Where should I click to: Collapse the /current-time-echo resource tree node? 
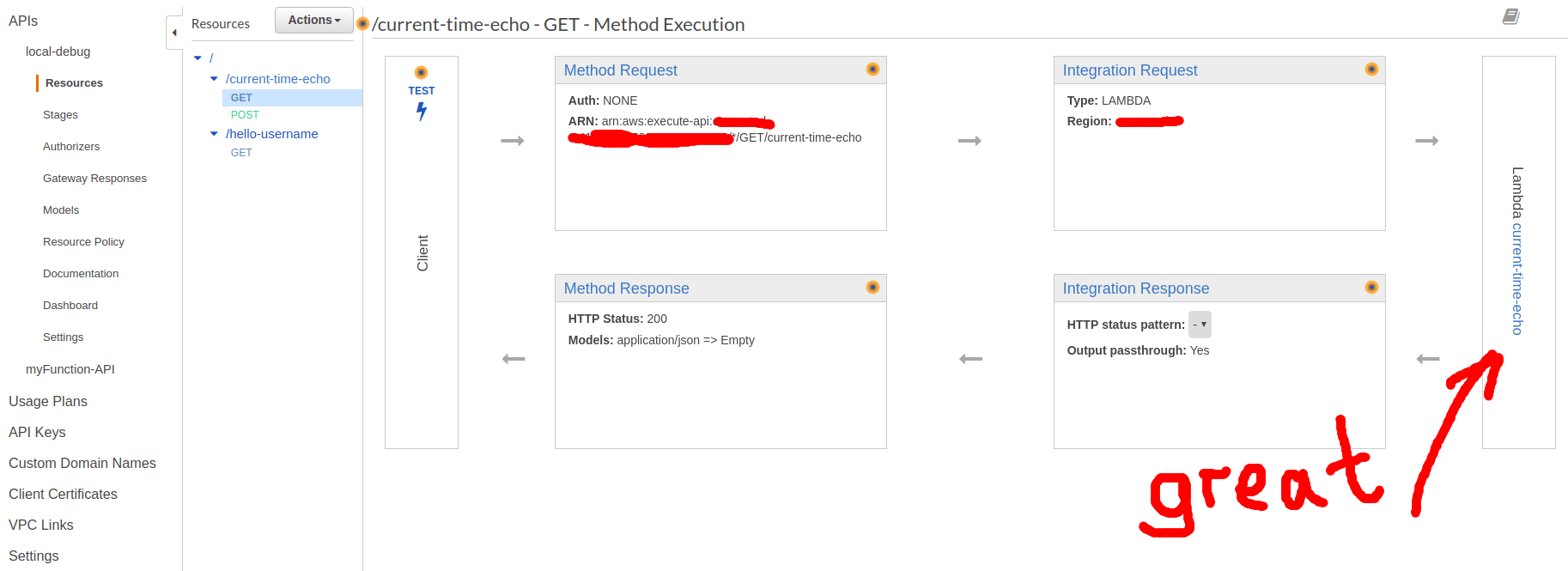[213, 78]
